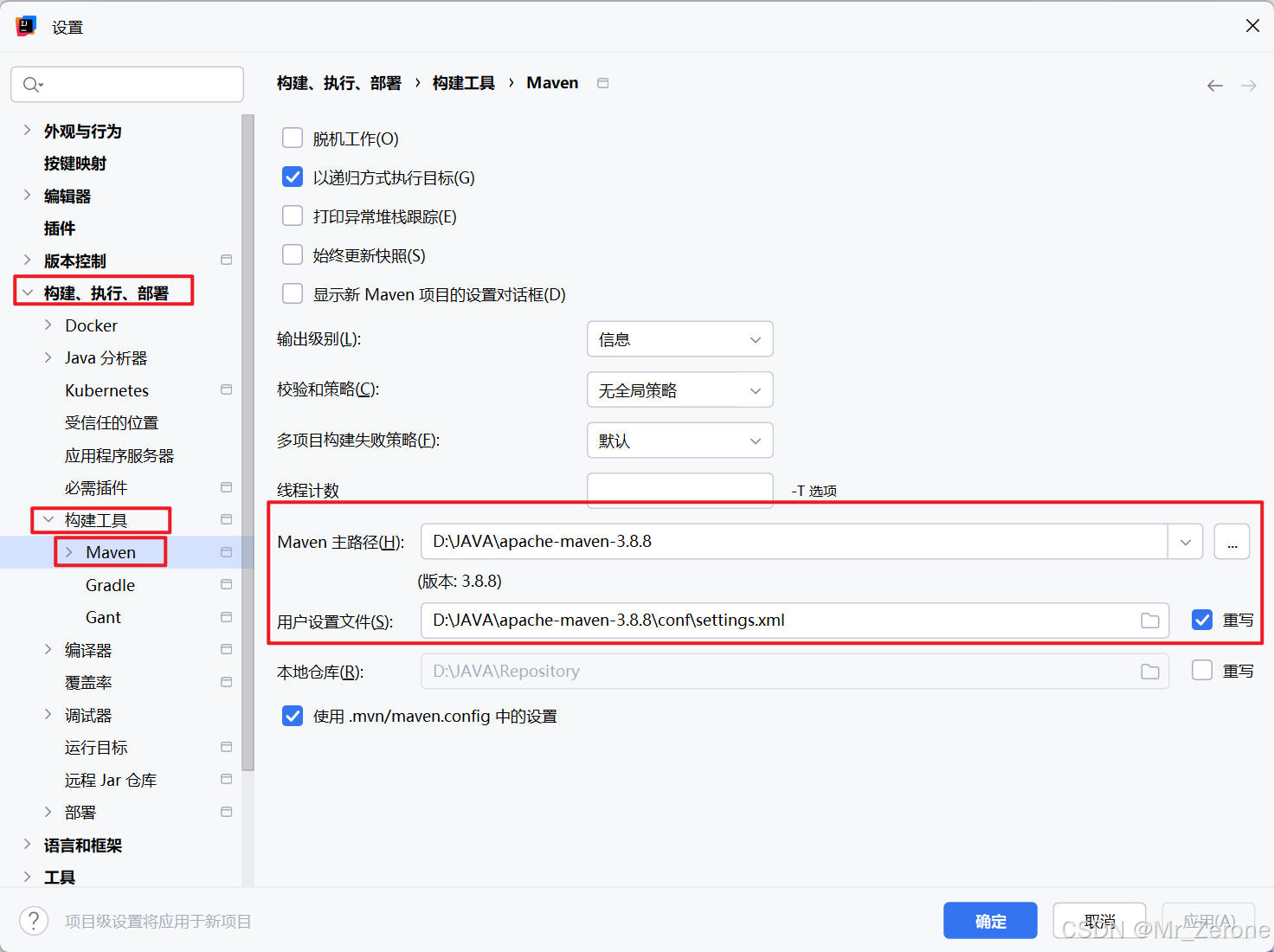Click project-level icon on Maven row
The width and height of the screenshot is (1274, 952).
[x=227, y=552]
